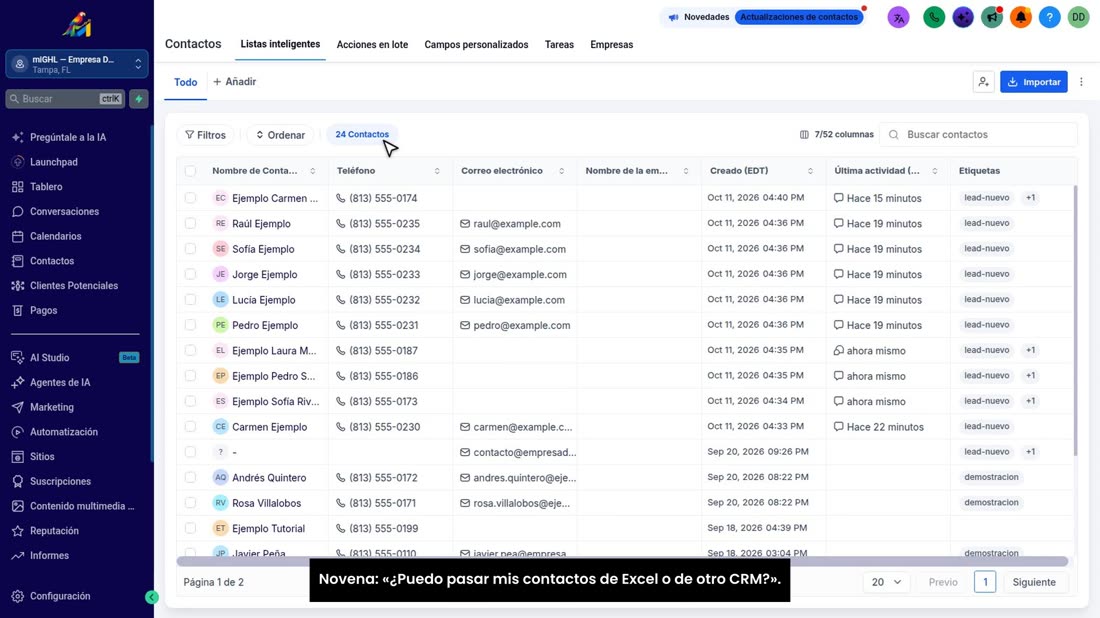Click the green lightning quick actions icon
The height and width of the screenshot is (618, 1100).
(x=139, y=99)
